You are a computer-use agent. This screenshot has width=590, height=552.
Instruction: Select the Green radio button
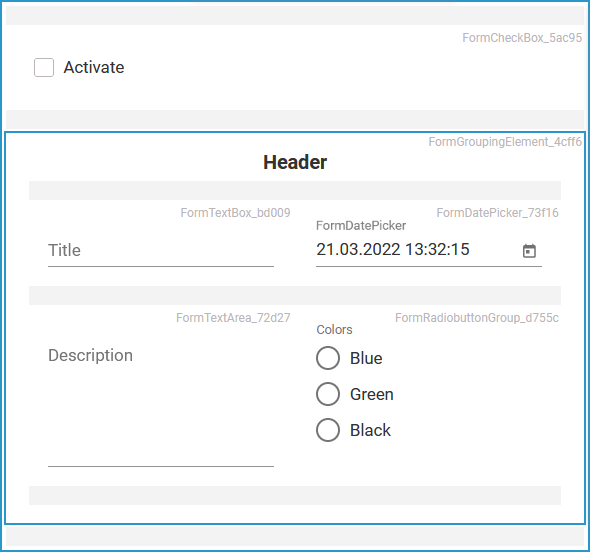[x=328, y=394]
